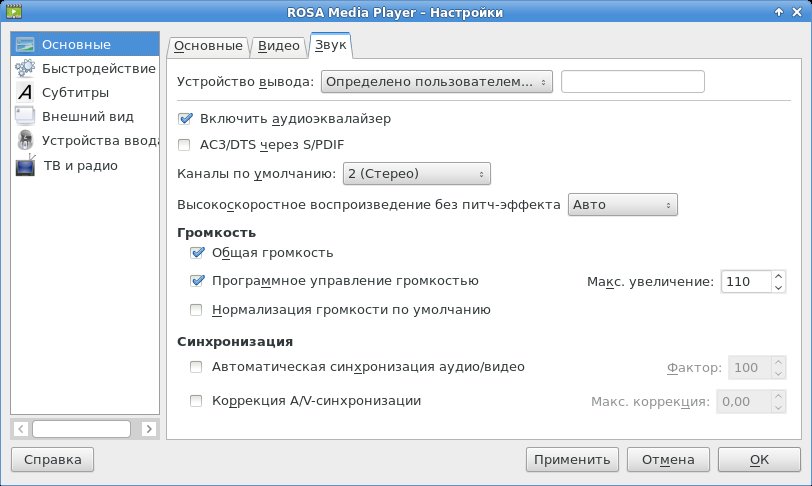Viewport: 812px width, 486px height.
Task: Open the Быстродействие gears icon
Action: (x=25, y=68)
